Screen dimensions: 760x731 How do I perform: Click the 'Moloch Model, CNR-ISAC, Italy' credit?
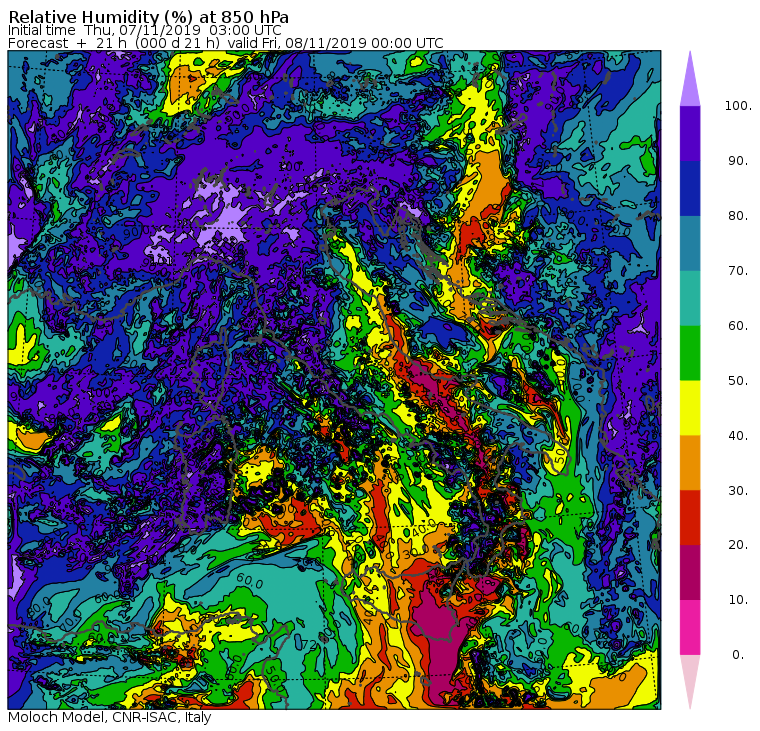(110, 717)
